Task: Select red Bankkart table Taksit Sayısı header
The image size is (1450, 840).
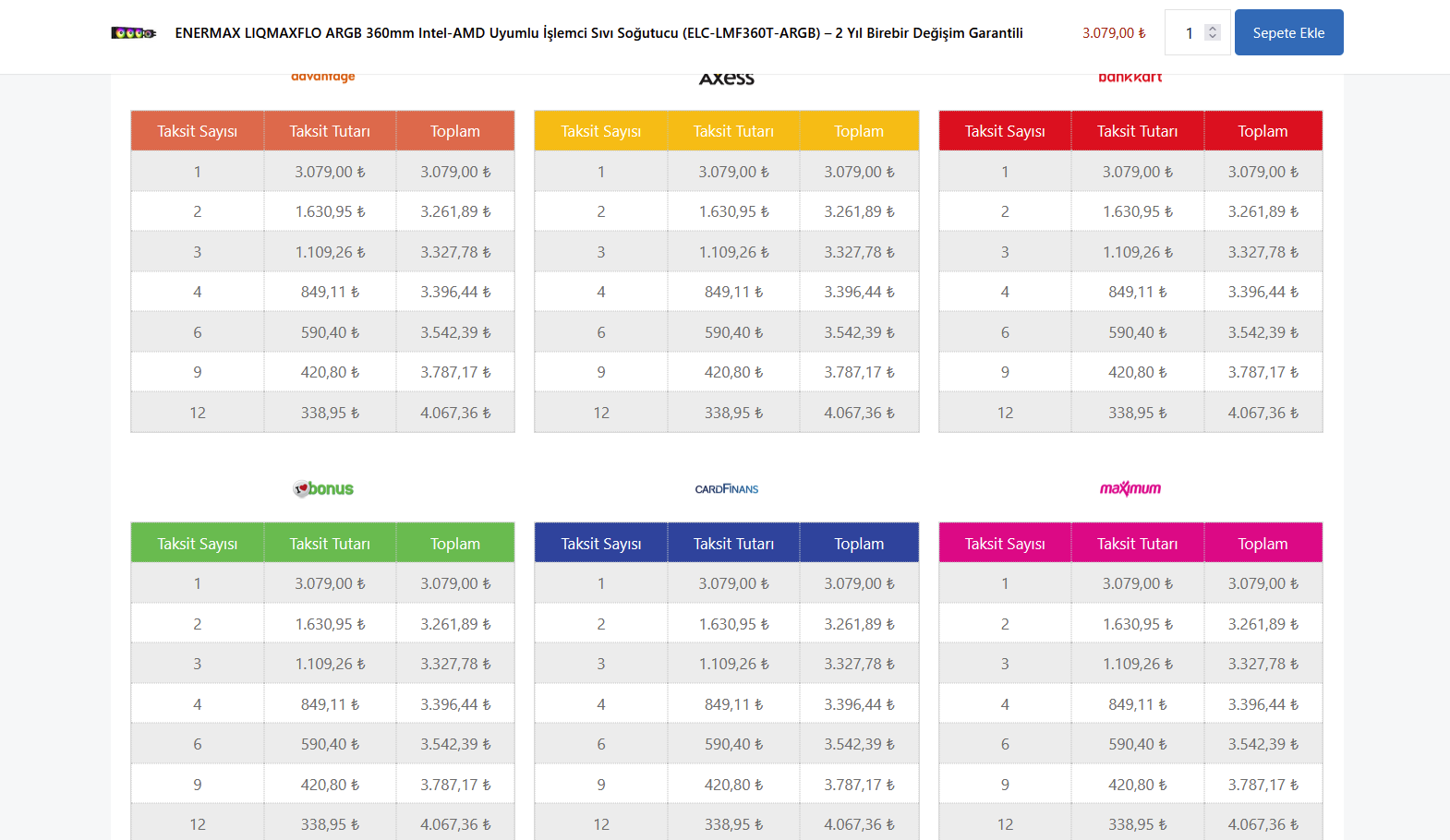Action: click(1005, 131)
